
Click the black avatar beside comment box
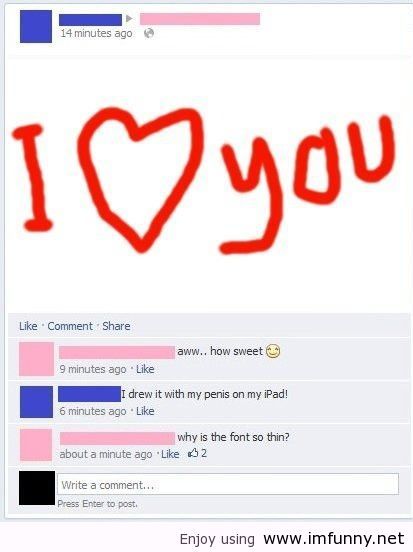(x=37, y=488)
